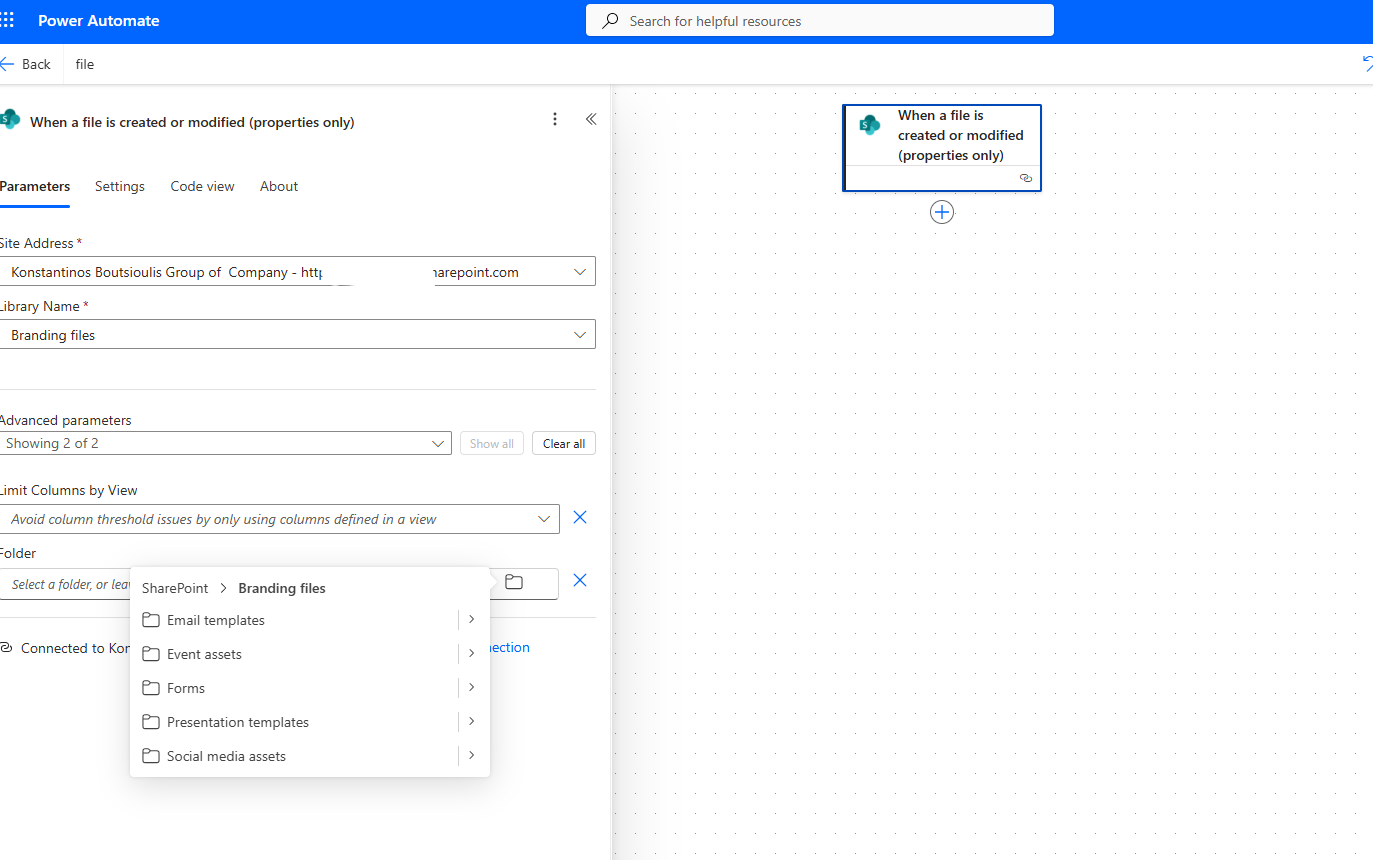Image resolution: width=1373 pixels, height=860 pixels.
Task: Open the About tab
Action: 279,186
